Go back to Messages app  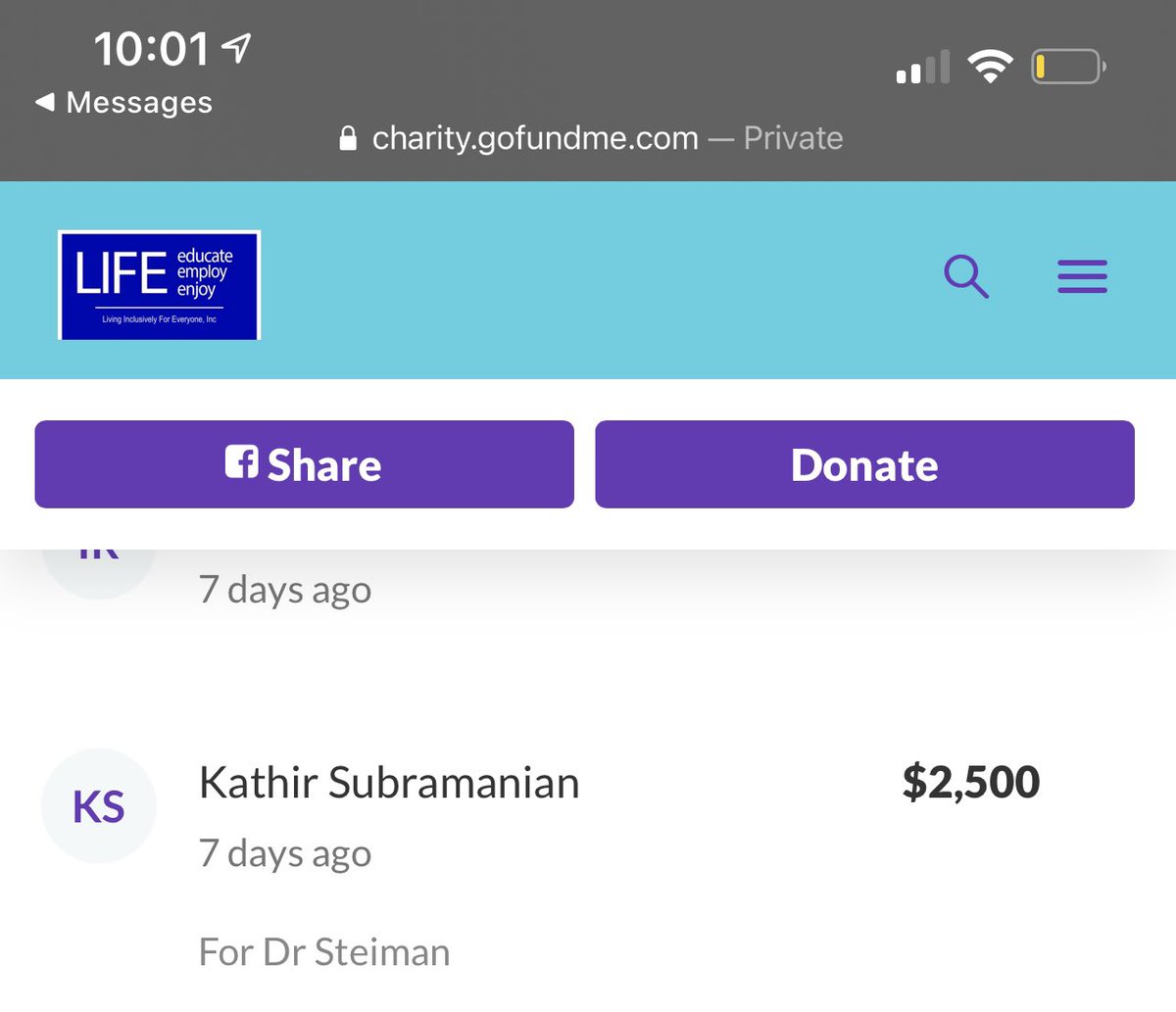123,102
